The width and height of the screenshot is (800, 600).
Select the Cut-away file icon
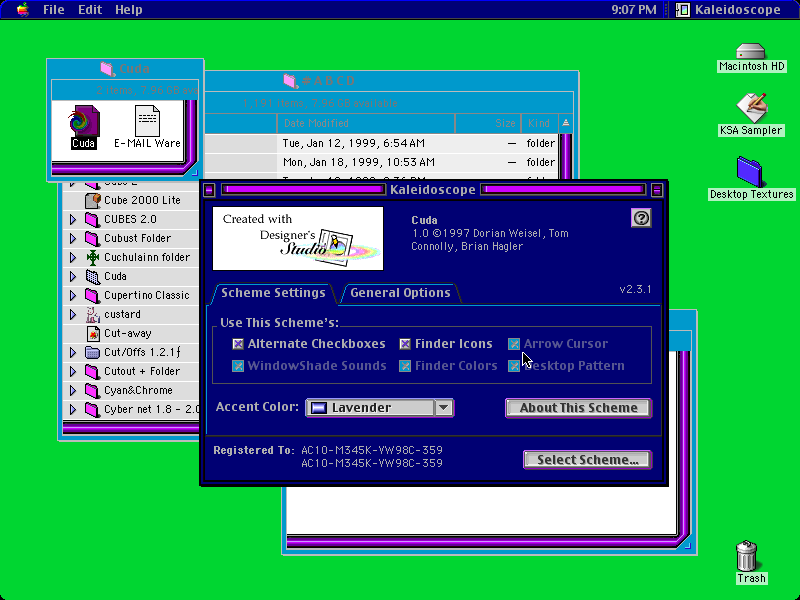click(x=92, y=334)
